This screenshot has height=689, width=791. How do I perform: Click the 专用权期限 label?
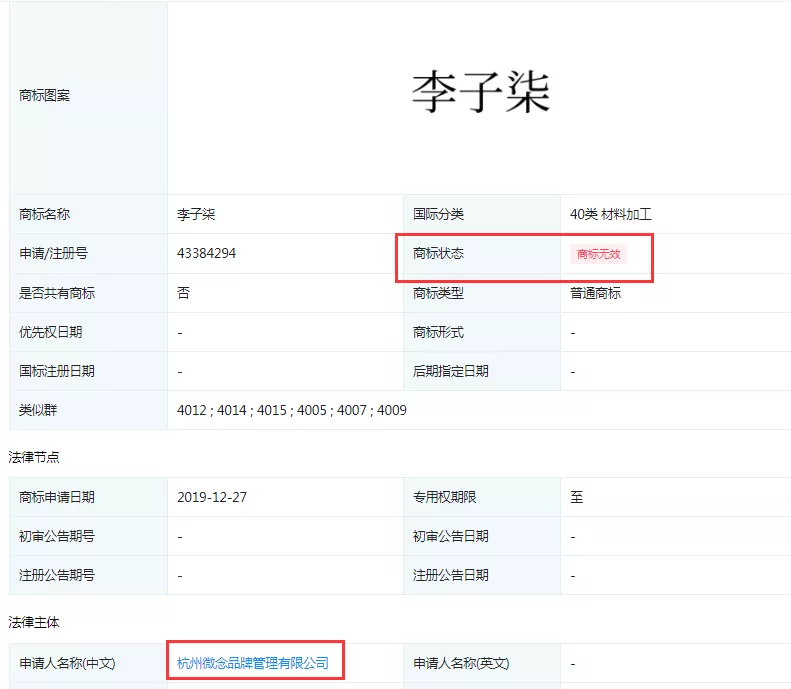click(x=444, y=497)
